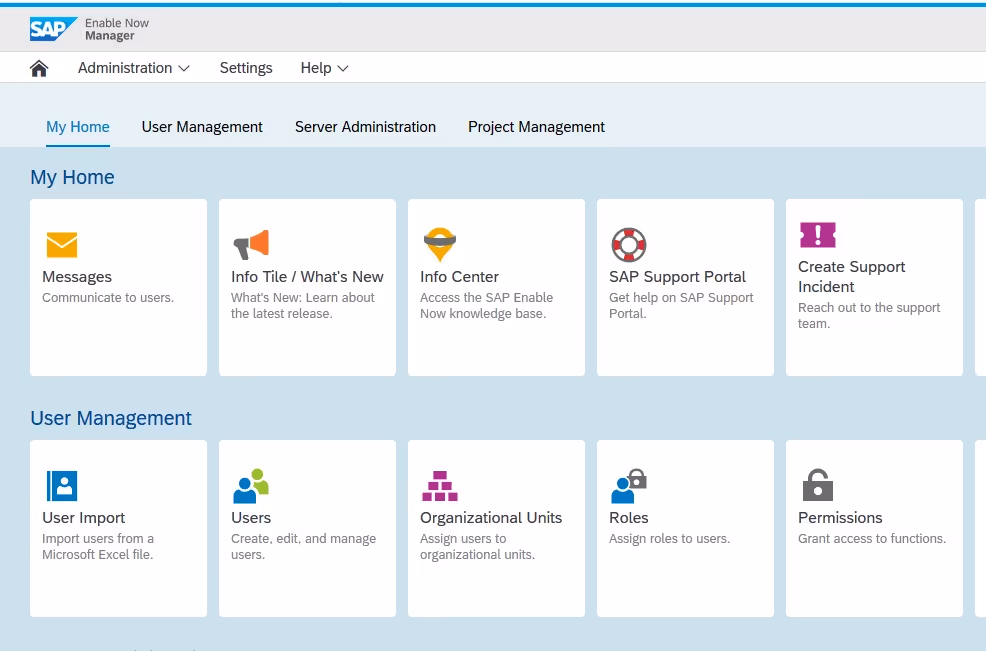Click the 'User Management' section heading
This screenshot has width=986, height=651.
coord(111,418)
